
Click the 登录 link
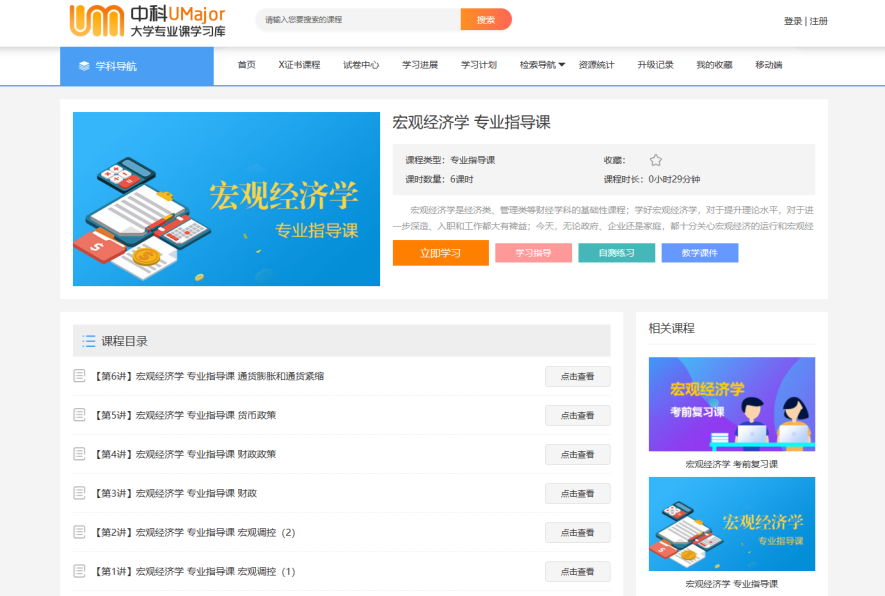[x=792, y=21]
